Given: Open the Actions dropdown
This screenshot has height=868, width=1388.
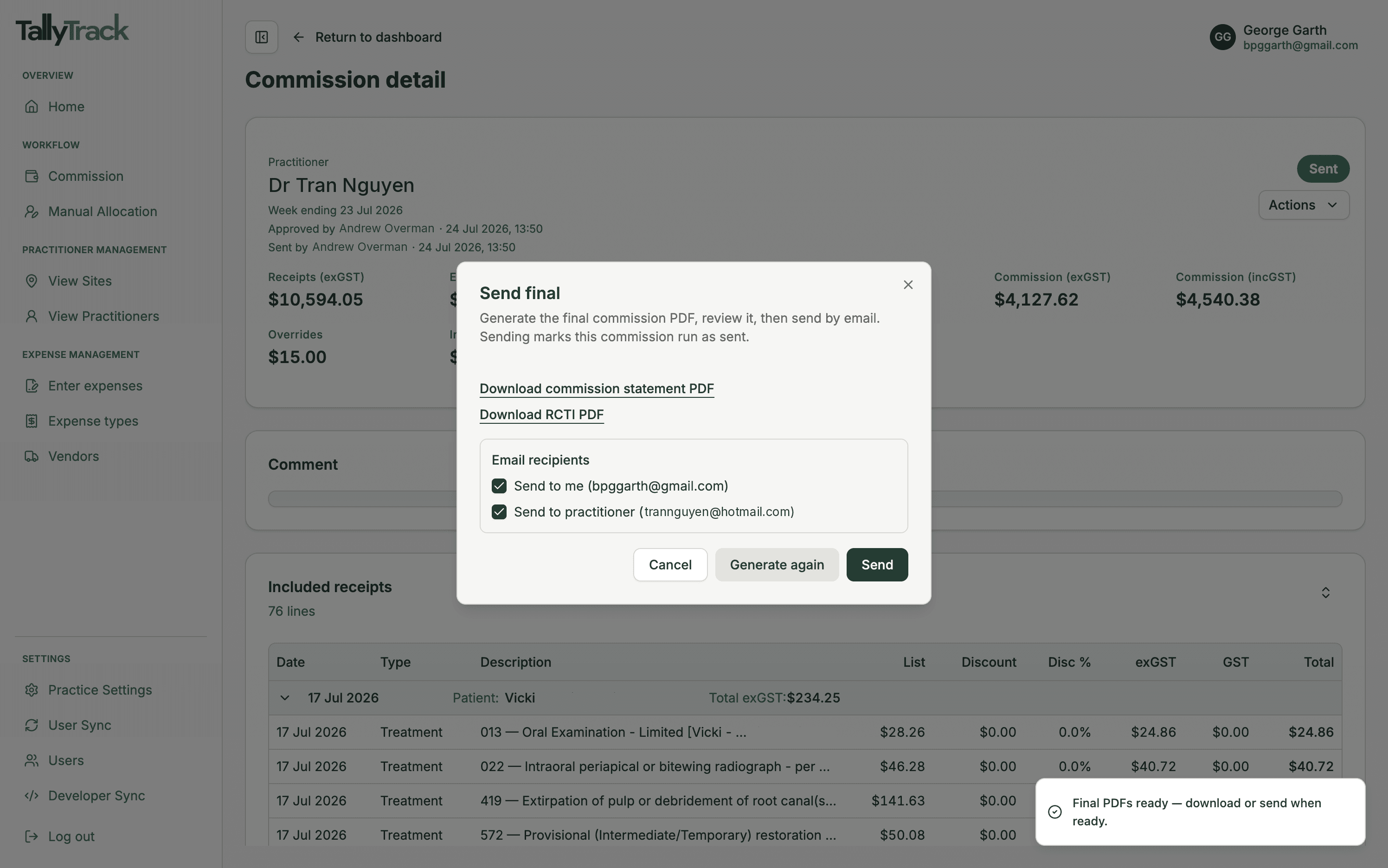Looking at the screenshot, I should [1304, 205].
